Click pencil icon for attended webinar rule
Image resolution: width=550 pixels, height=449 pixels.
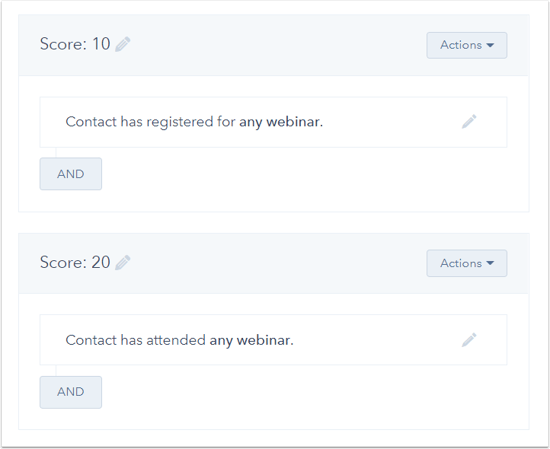tap(469, 340)
